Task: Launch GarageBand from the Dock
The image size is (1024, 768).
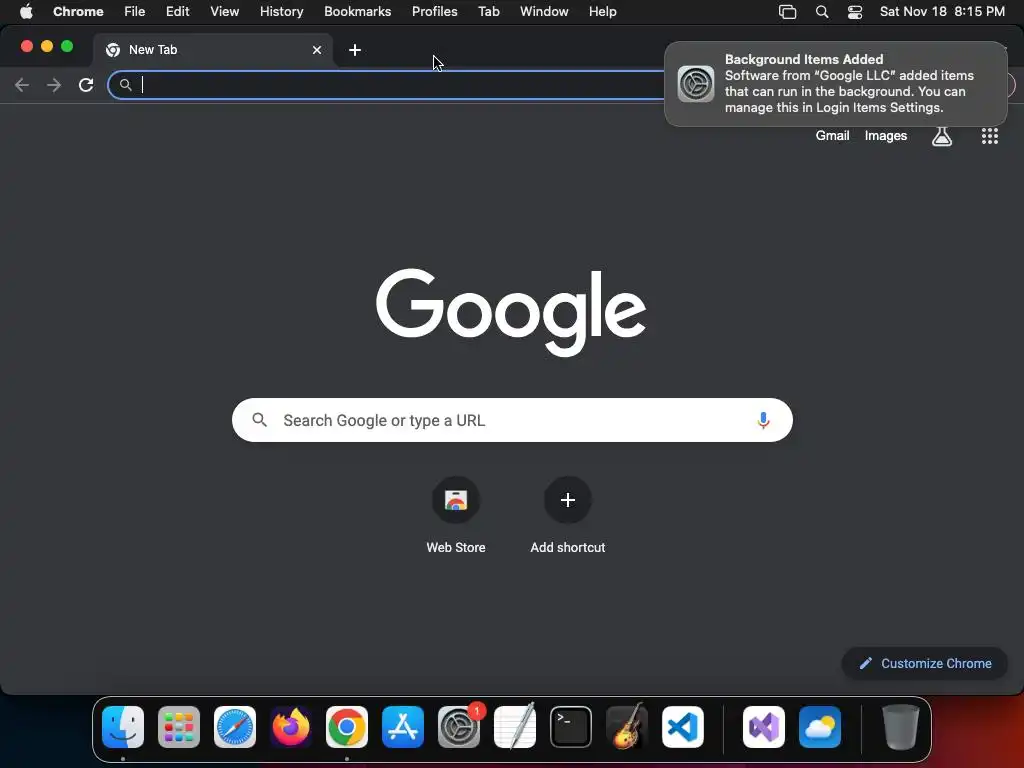Action: click(627, 727)
